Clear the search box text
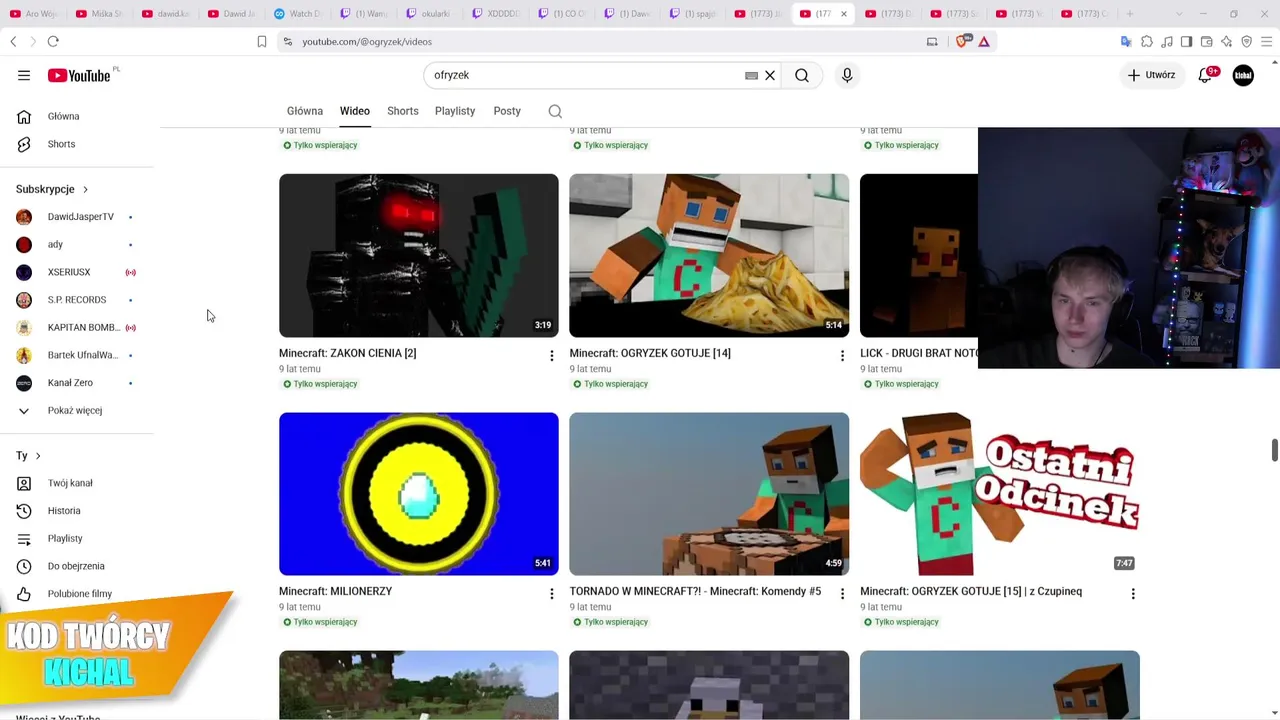 click(770, 75)
